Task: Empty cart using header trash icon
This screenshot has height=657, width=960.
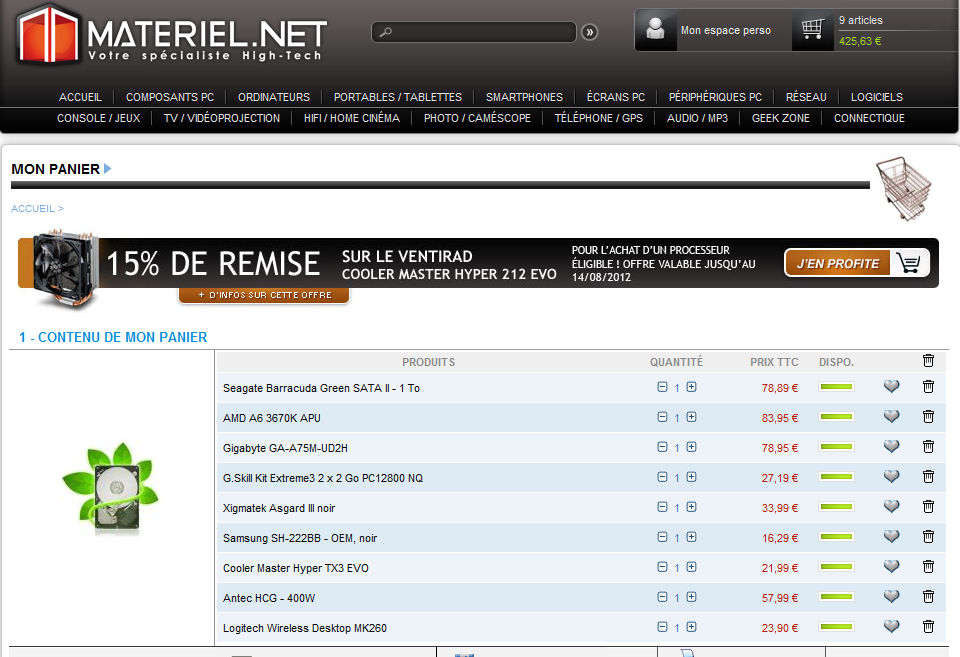Action: [928, 361]
